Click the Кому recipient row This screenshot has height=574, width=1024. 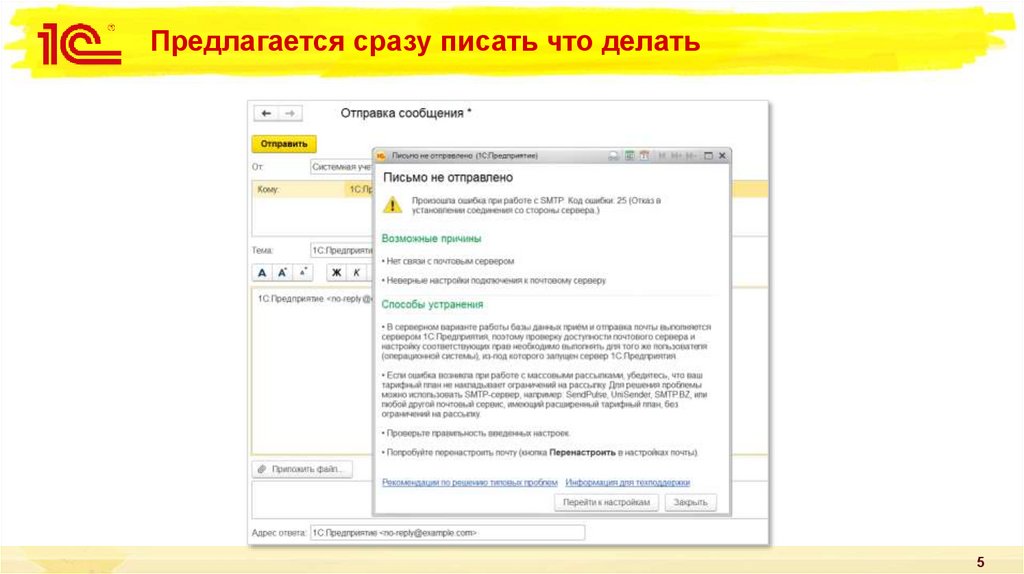(x=312, y=189)
